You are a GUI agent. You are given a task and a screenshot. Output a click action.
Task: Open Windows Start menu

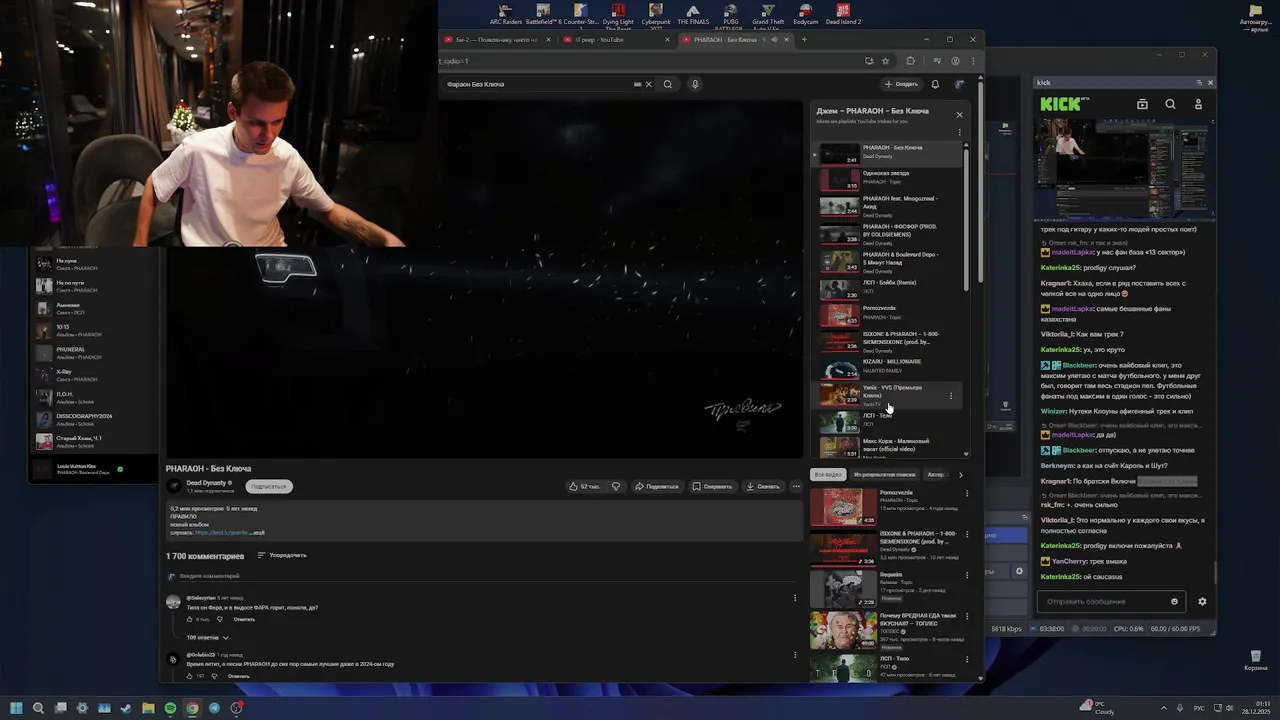point(16,708)
